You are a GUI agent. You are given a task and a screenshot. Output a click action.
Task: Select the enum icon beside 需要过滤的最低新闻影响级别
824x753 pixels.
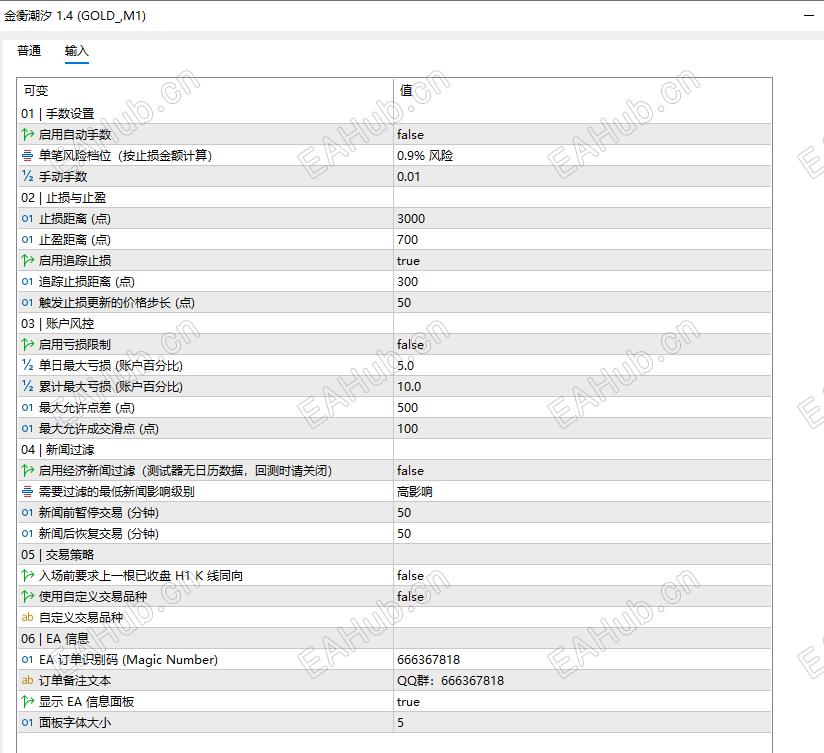[27, 492]
